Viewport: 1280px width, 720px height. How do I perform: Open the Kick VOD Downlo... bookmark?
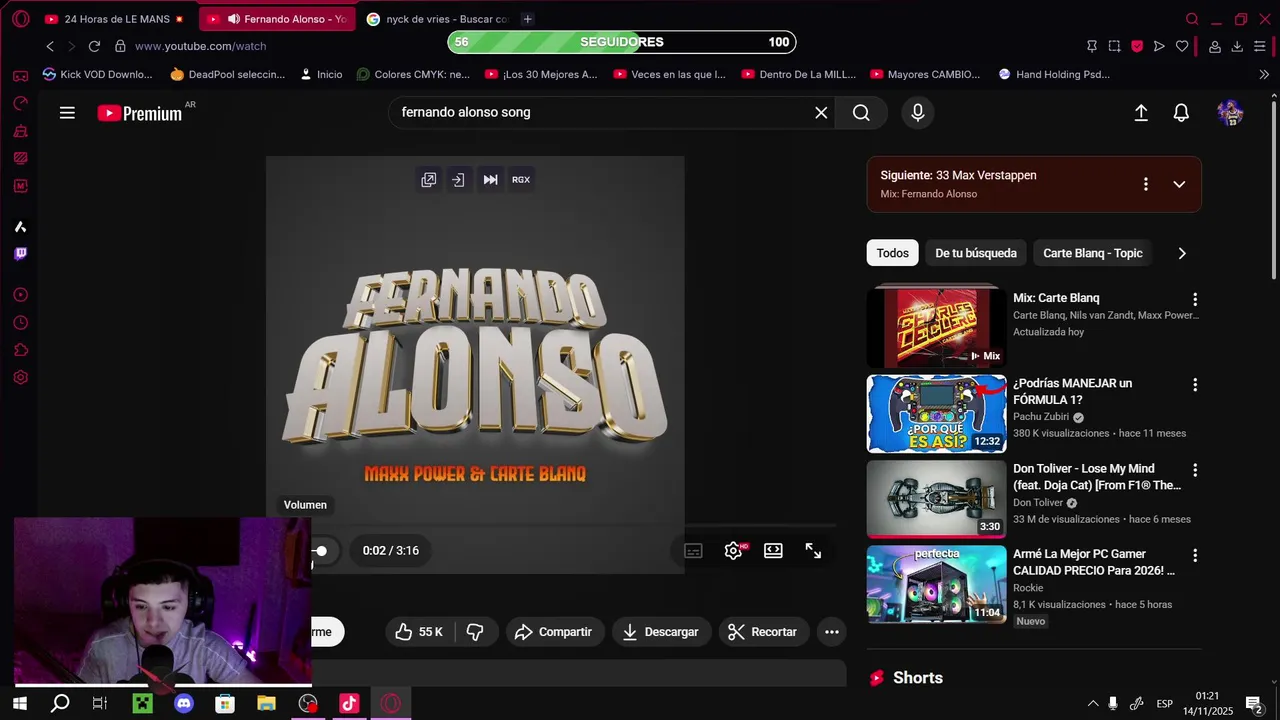coord(97,74)
